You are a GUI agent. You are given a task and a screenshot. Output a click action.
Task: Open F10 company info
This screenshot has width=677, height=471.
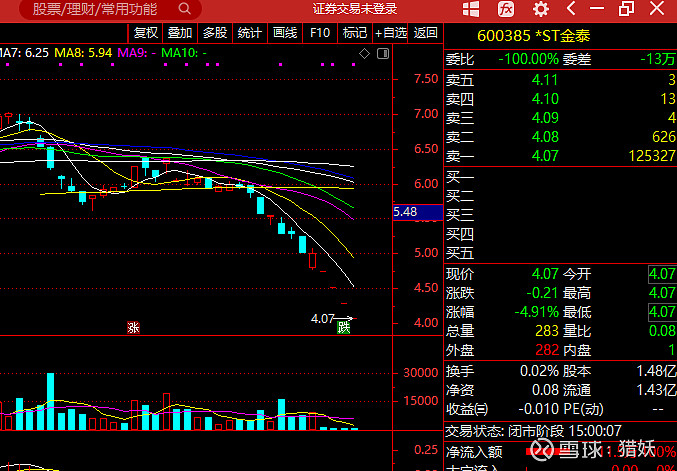coord(320,32)
